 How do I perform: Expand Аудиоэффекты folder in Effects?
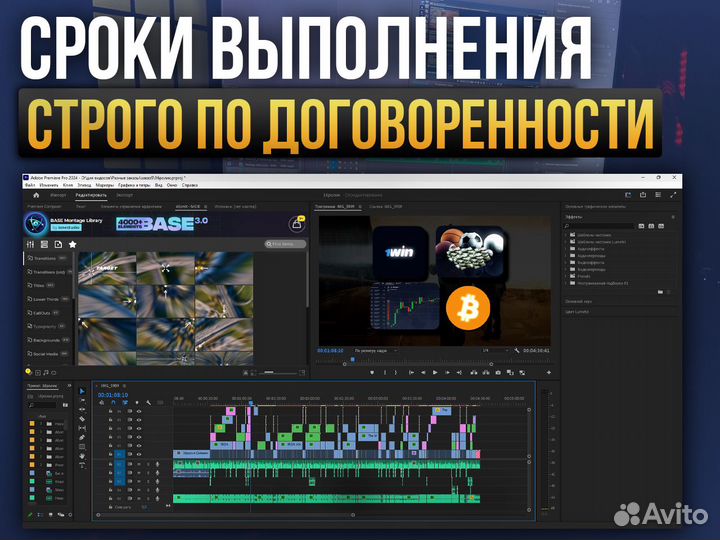pos(566,249)
